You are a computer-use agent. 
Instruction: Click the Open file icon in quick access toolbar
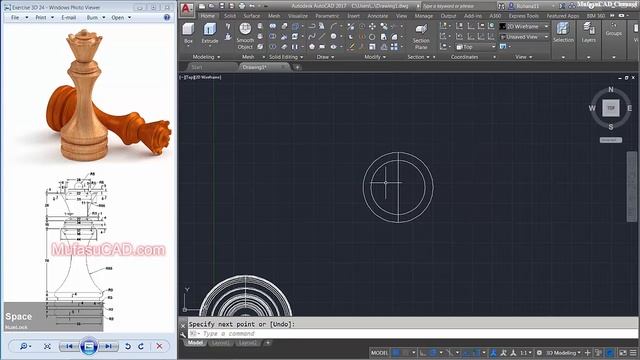tap(212, 6)
